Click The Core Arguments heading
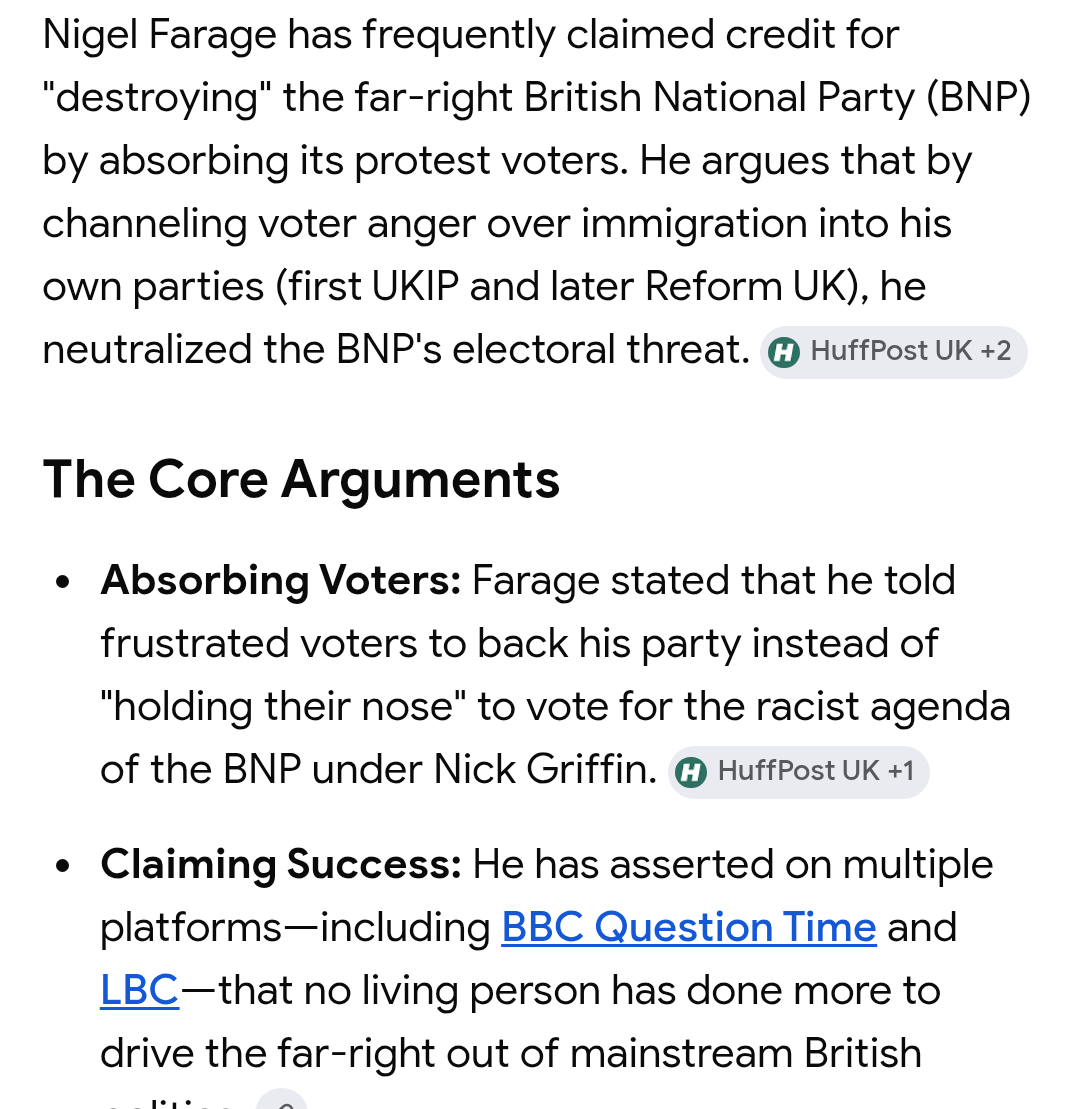 (x=301, y=480)
